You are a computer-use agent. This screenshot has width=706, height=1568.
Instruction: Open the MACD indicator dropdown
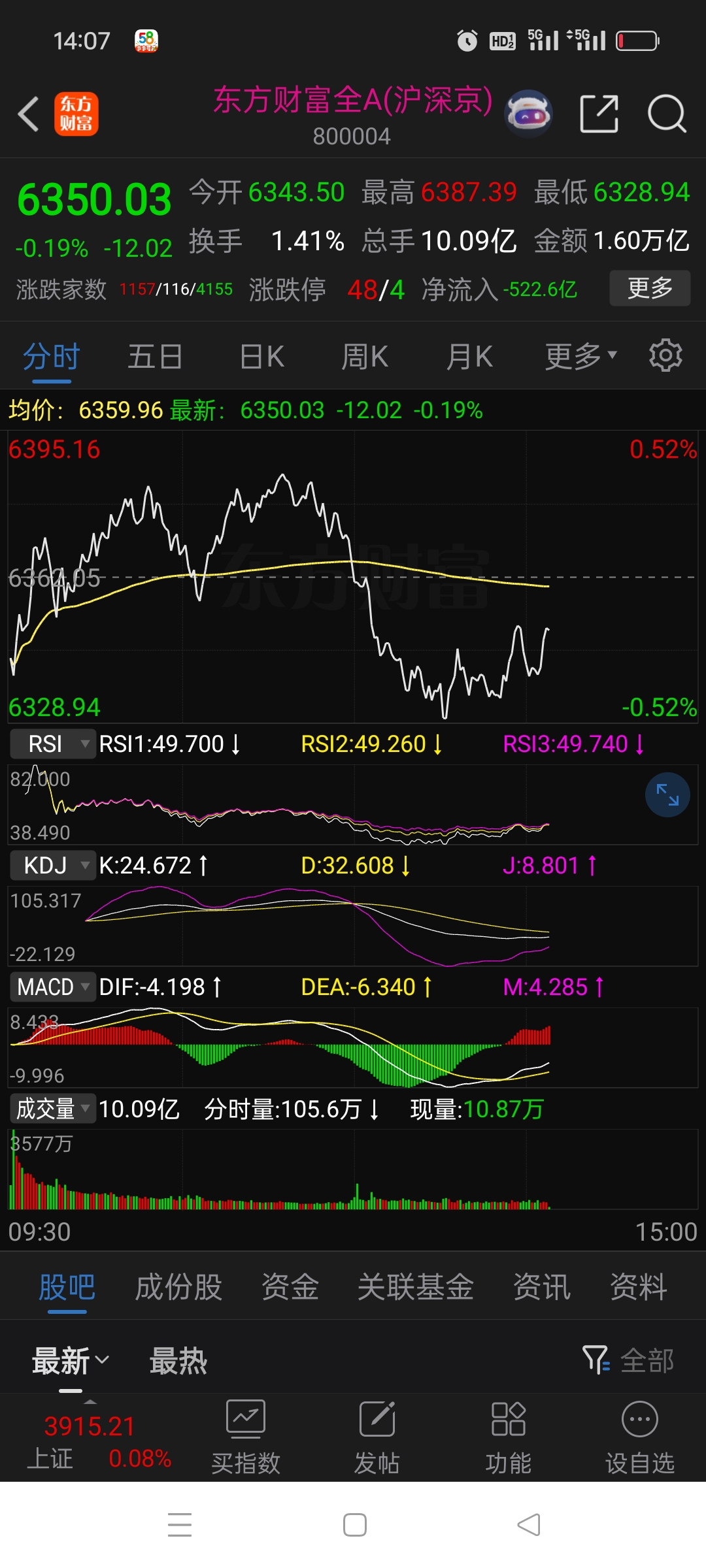[53, 987]
